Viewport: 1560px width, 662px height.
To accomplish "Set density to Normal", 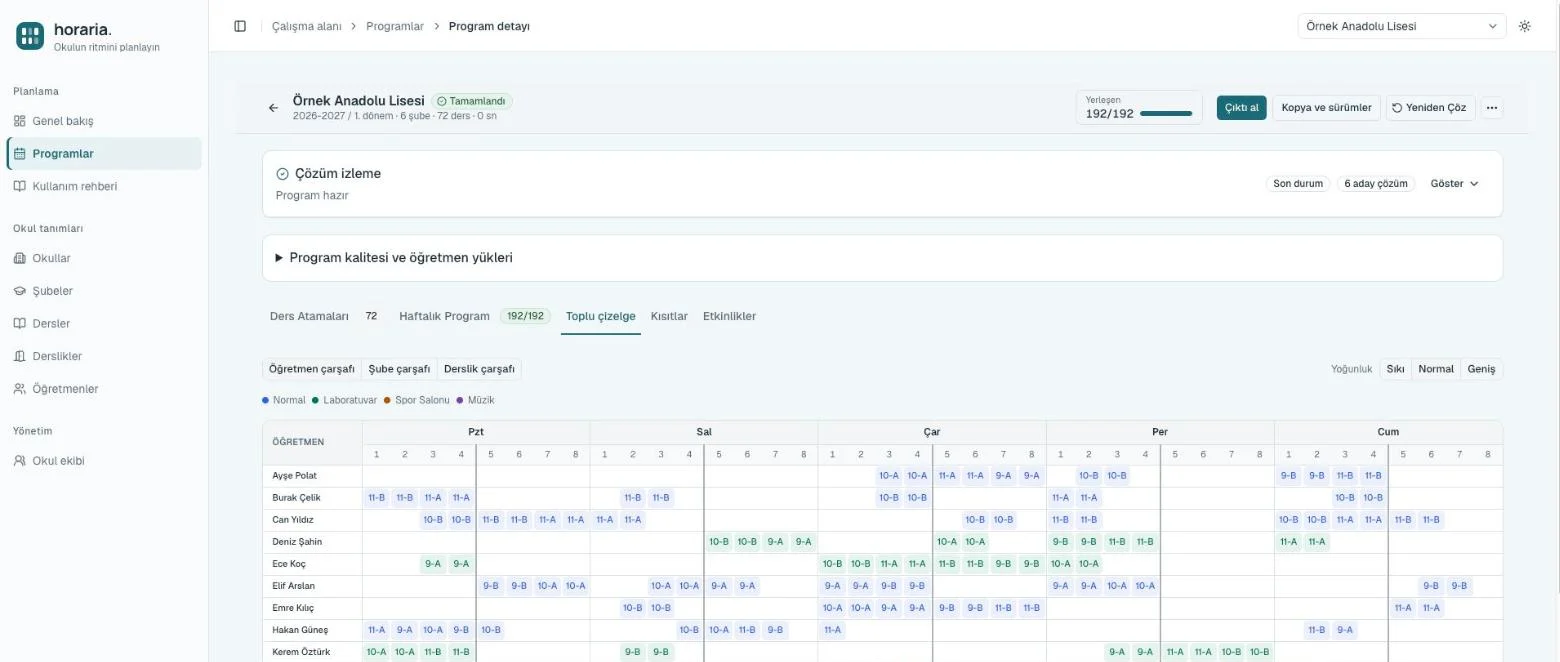I will click(x=1436, y=369).
